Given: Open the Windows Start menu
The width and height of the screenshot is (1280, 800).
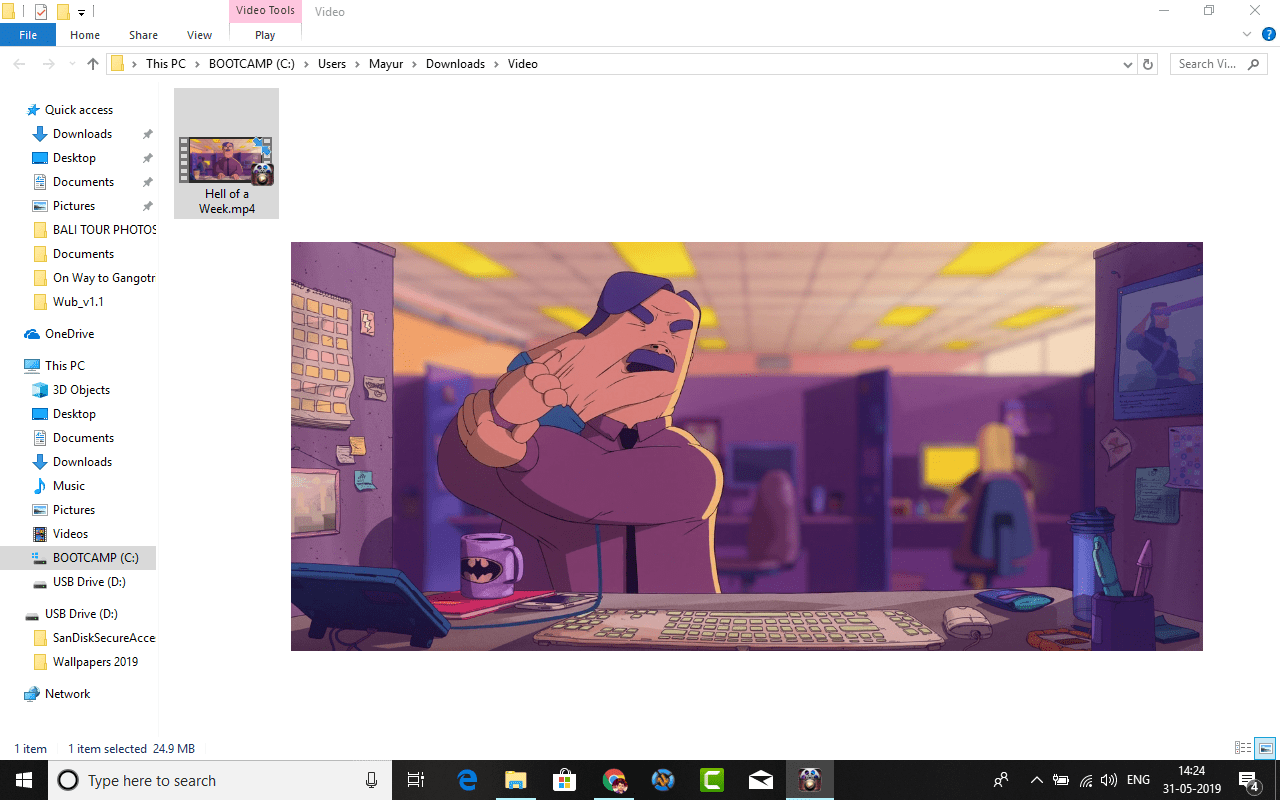Looking at the screenshot, I should [24, 780].
